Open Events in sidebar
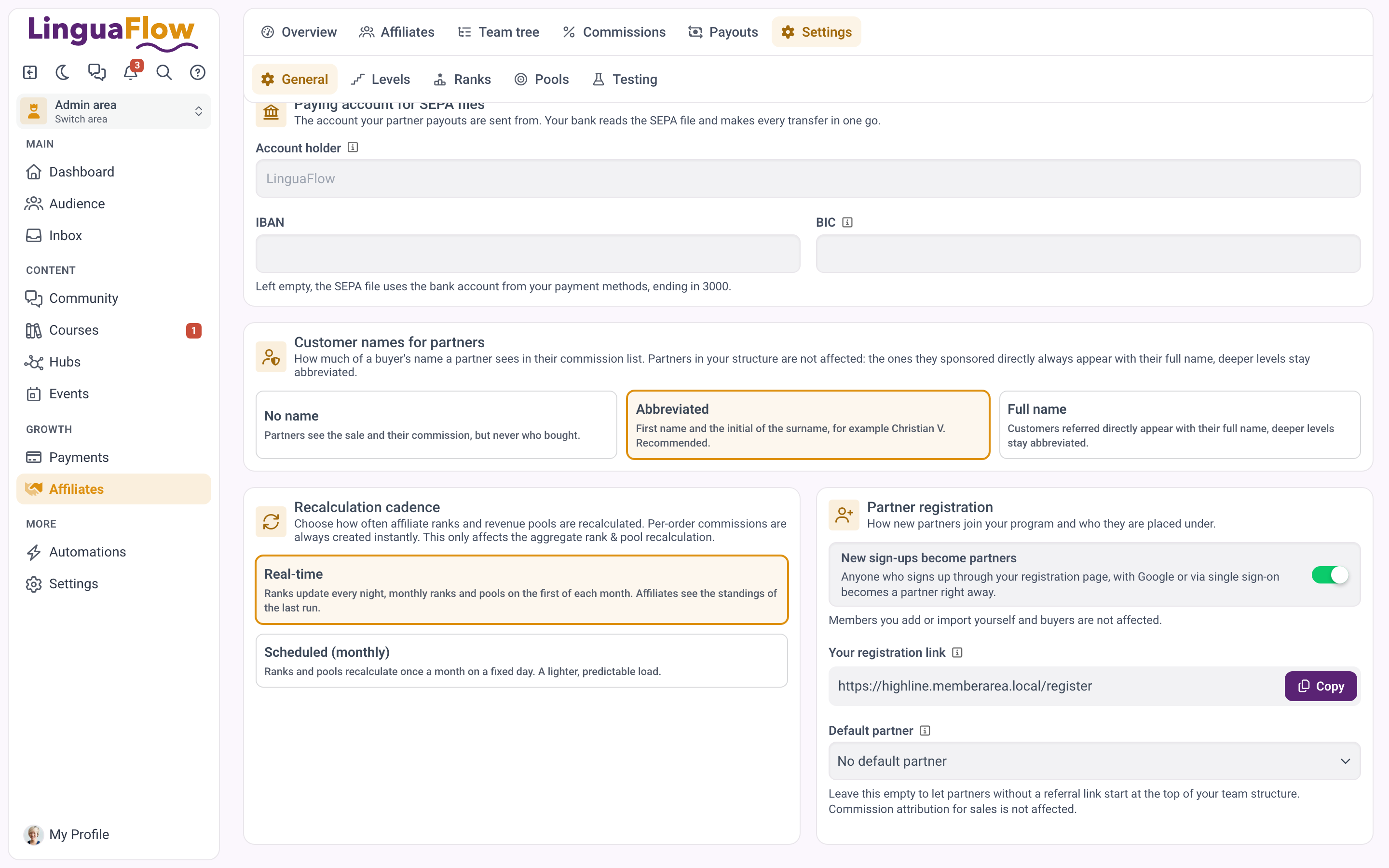 click(x=114, y=394)
